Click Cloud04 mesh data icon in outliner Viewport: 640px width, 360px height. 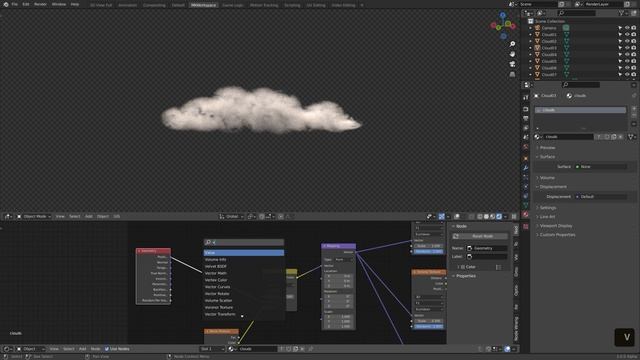tap(566, 55)
